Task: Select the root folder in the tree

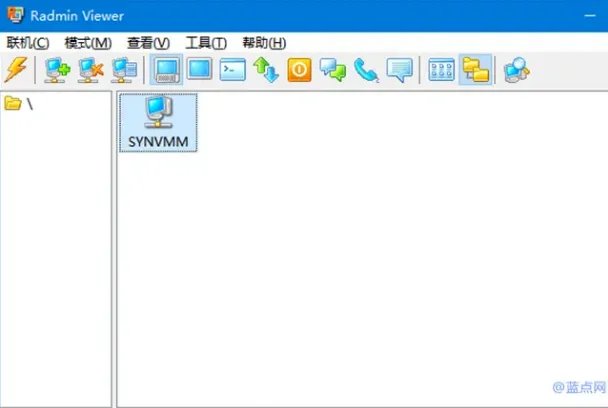Action: coord(20,104)
